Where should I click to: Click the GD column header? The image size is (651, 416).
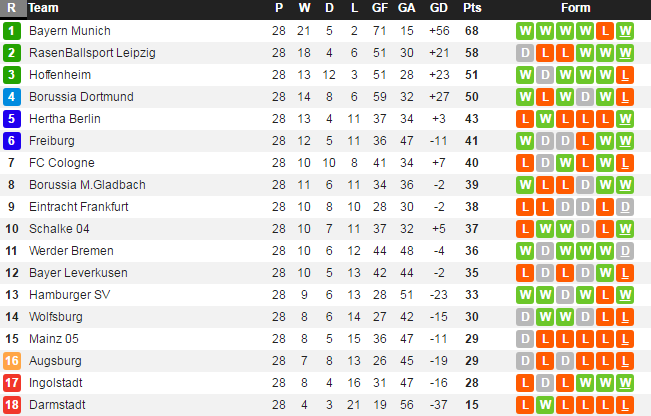pos(438,8)
